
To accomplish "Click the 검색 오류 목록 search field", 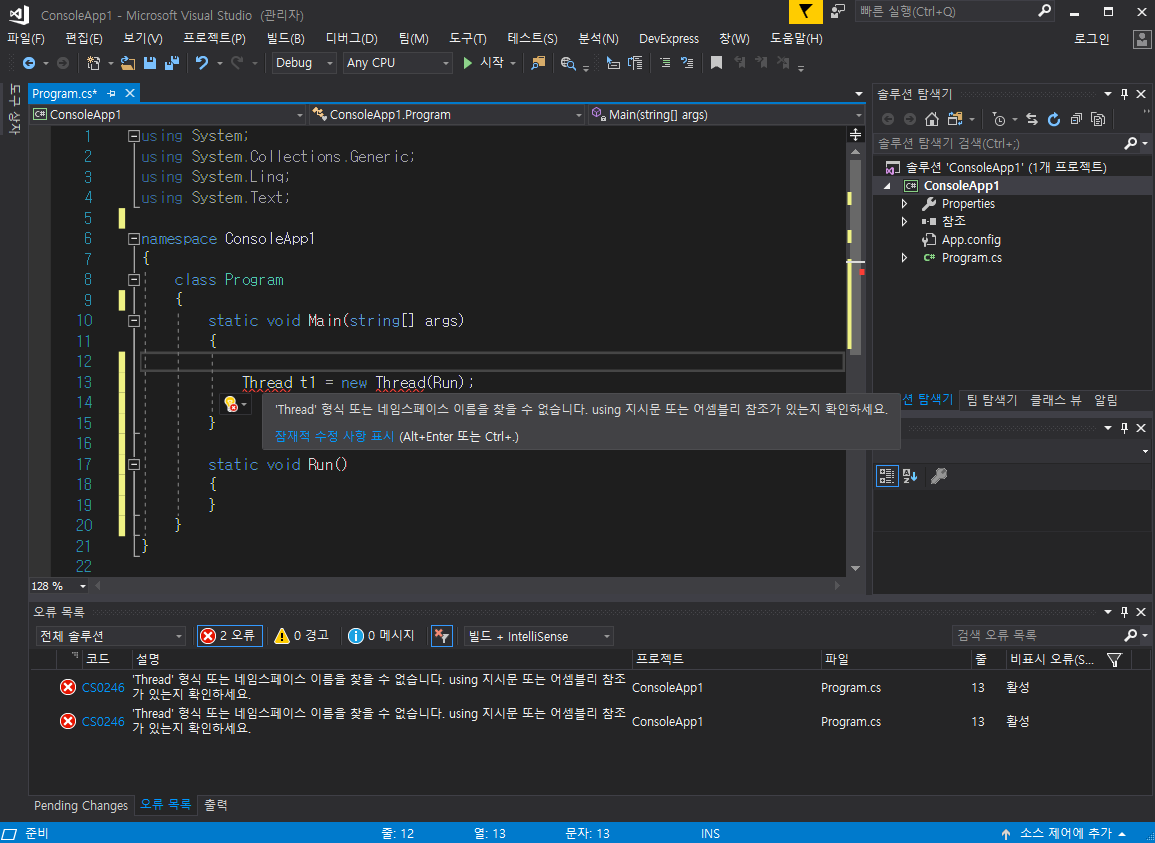I will tap(1045, 635).
